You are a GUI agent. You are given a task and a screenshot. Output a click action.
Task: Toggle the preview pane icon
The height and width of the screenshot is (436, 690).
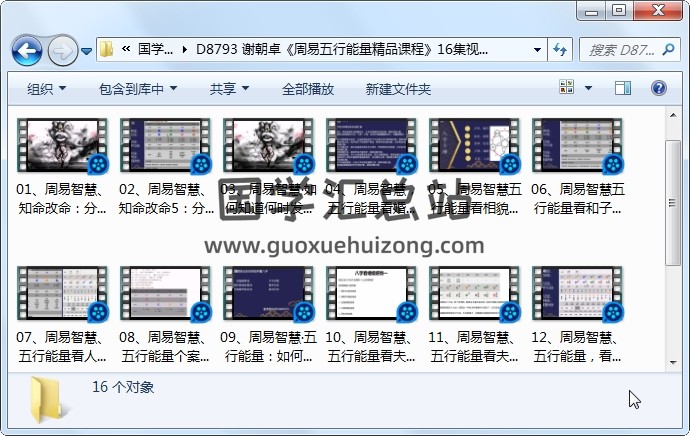point(624,89)
